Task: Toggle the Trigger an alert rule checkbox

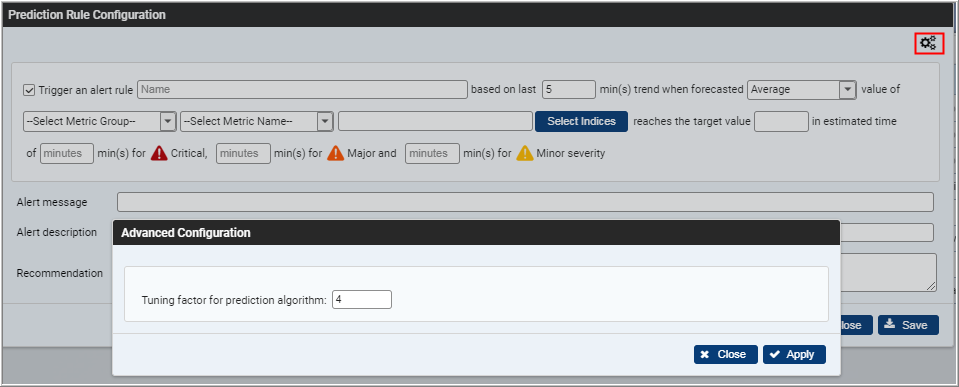Action: click(29, 90)
